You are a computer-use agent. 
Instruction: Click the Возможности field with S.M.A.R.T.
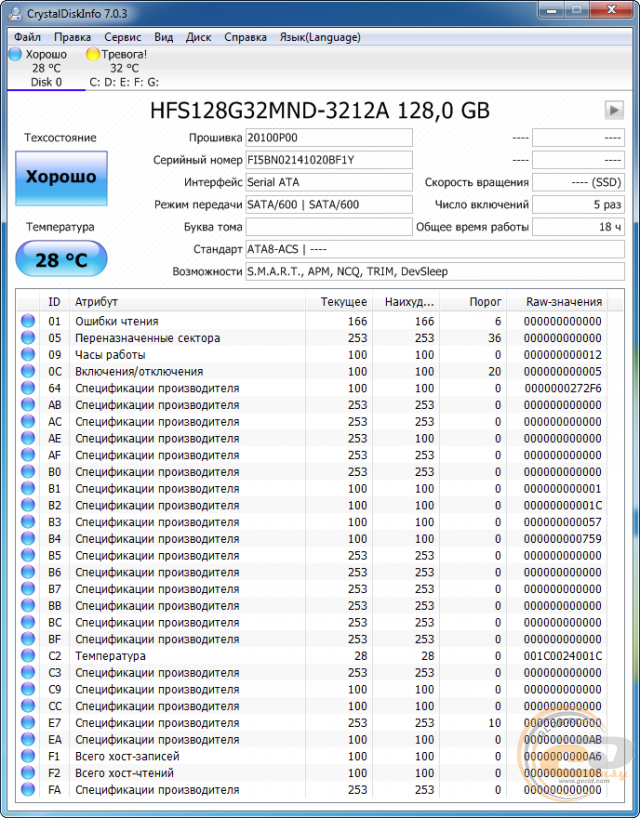[435, 271]
